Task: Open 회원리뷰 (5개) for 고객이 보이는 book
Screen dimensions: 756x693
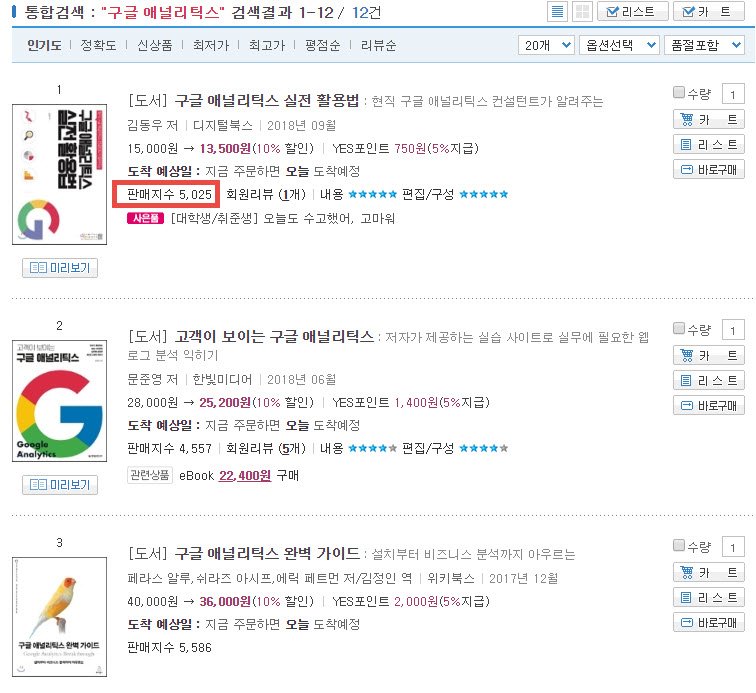Action: [x=266, y=448]
